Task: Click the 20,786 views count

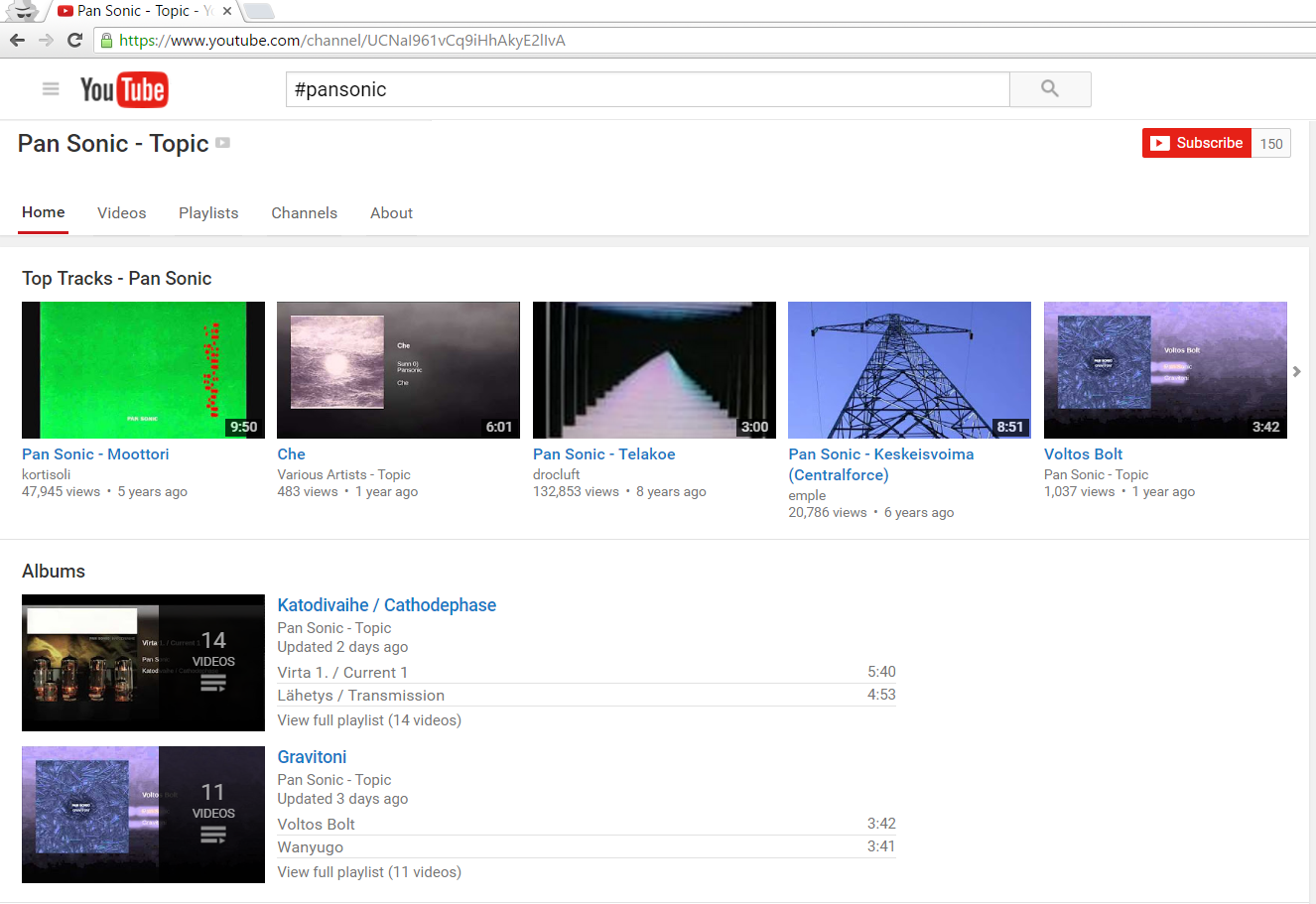Action: click(828, 513)
